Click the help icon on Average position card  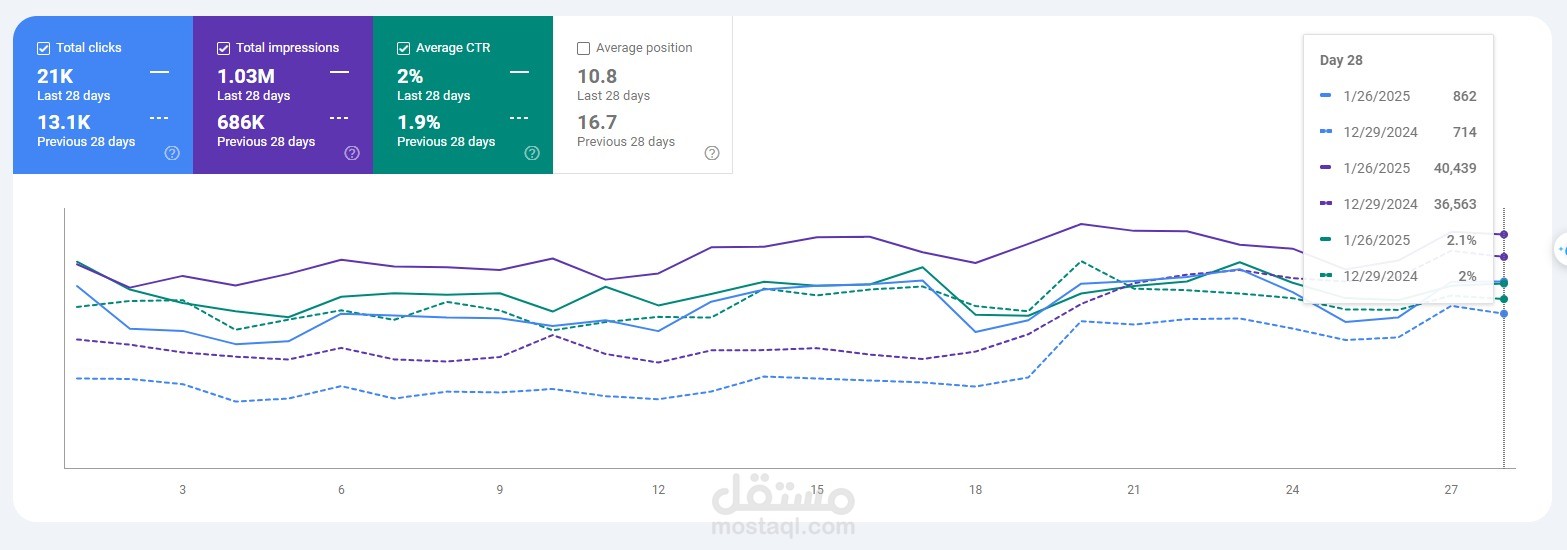(712, 153)
